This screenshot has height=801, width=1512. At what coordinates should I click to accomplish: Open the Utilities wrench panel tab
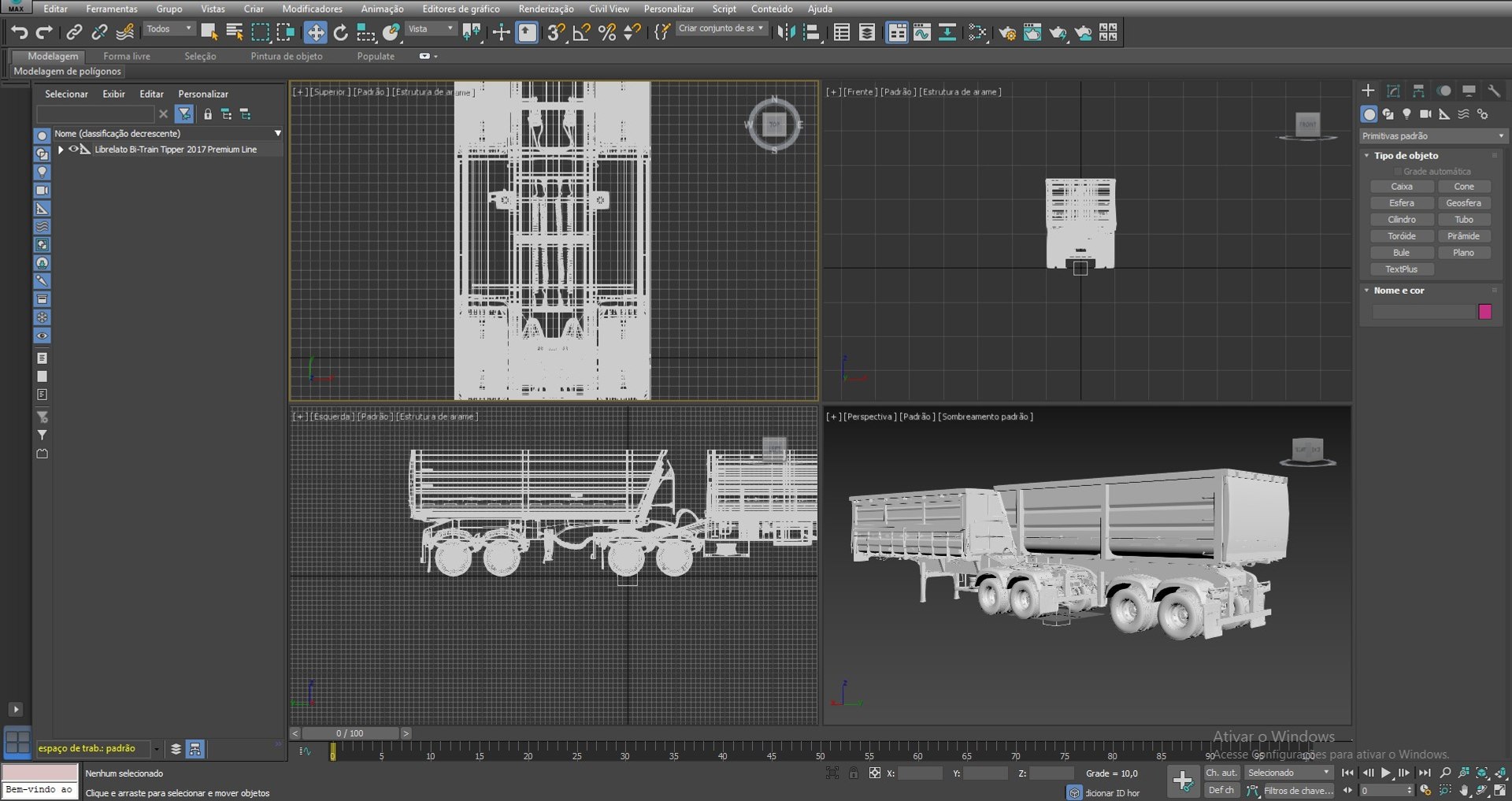coord(1494,91)
